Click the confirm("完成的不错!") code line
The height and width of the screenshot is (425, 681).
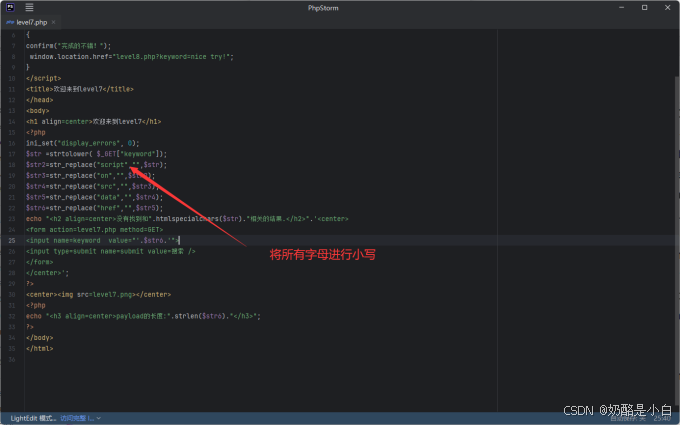pyautogui.click(x=69, y=46)
